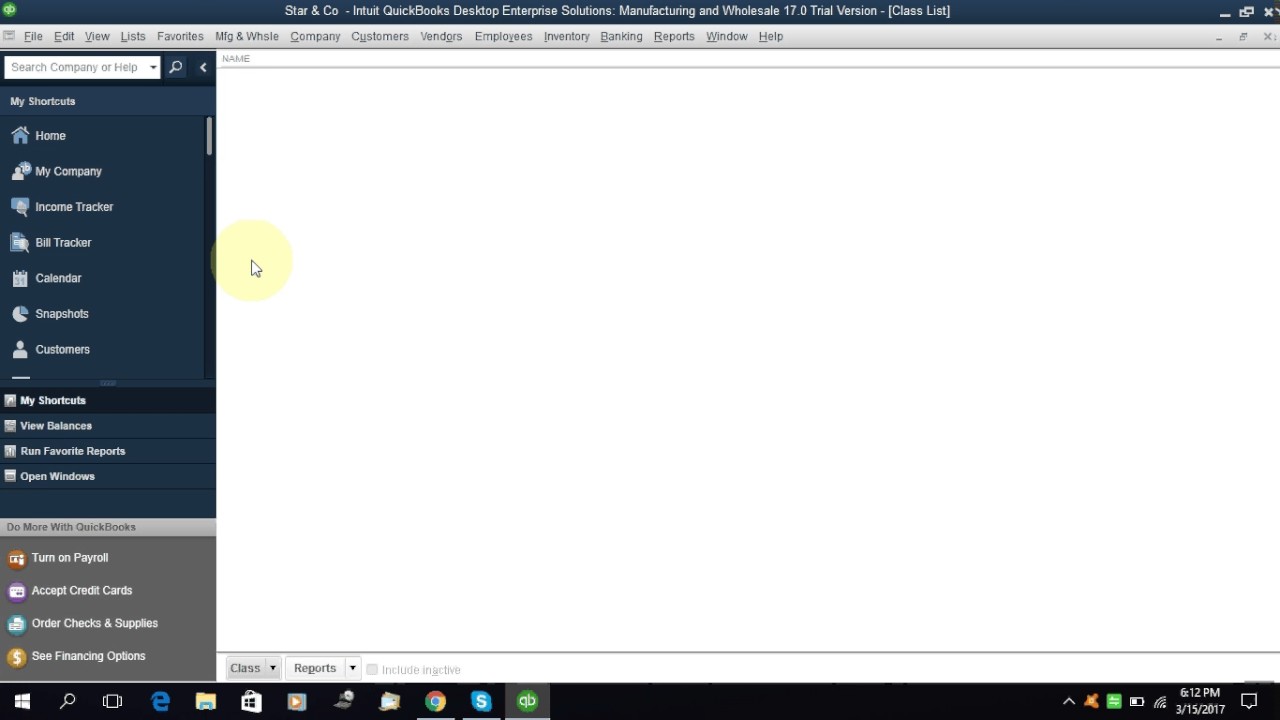Open Calendar shortcut icon
This screenshot has width=1280, height=720.
[20, 278]
